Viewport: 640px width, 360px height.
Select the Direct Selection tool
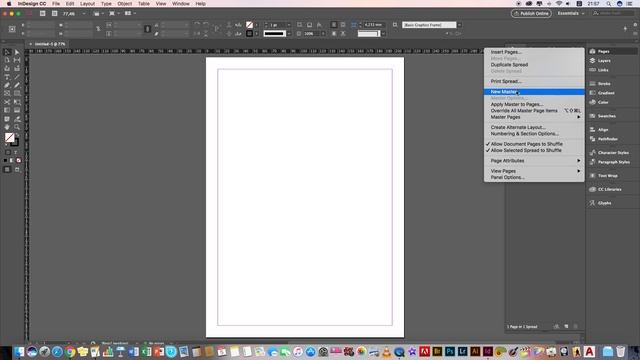[x=17, y=52]
